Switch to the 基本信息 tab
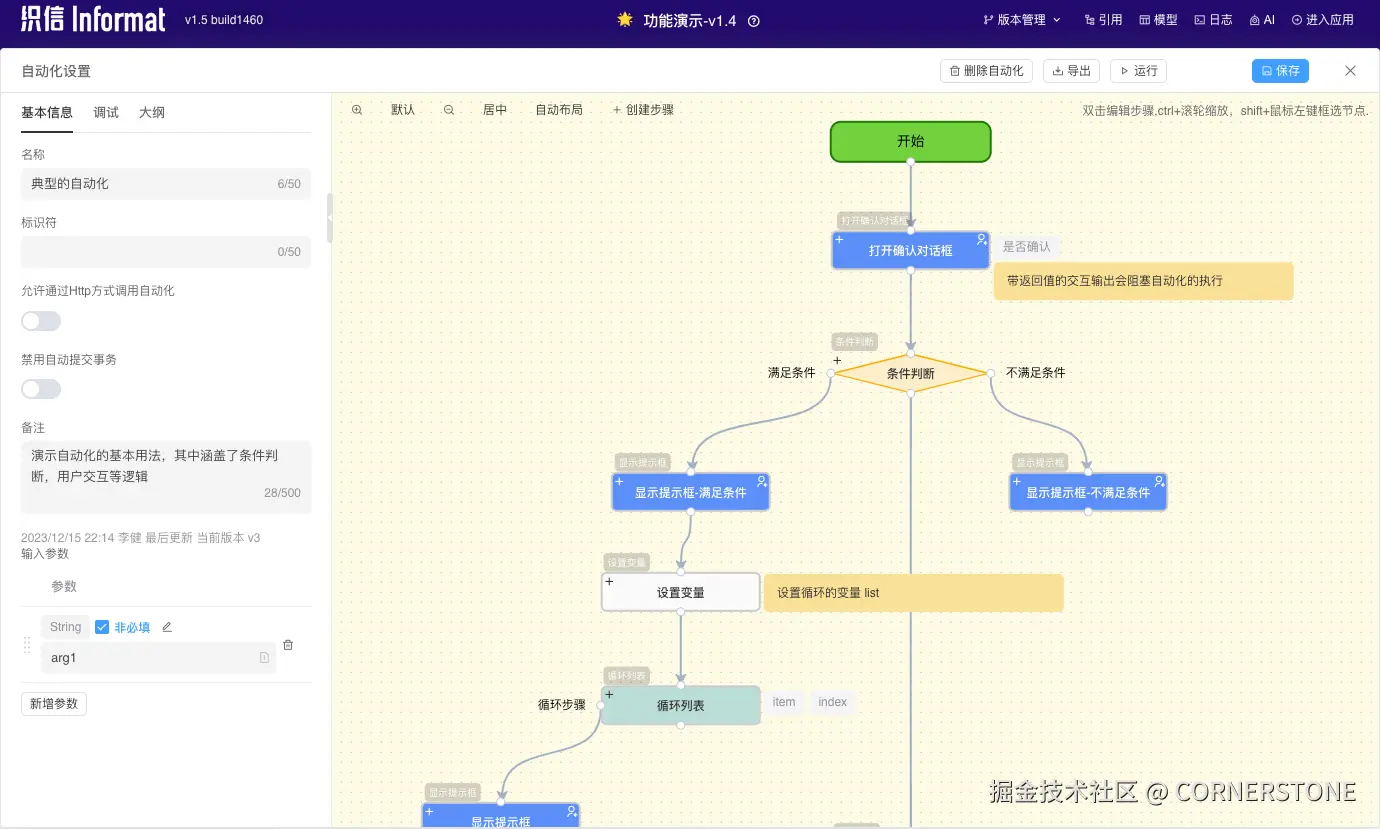The image size is (1380, 829). coord(47,112)
